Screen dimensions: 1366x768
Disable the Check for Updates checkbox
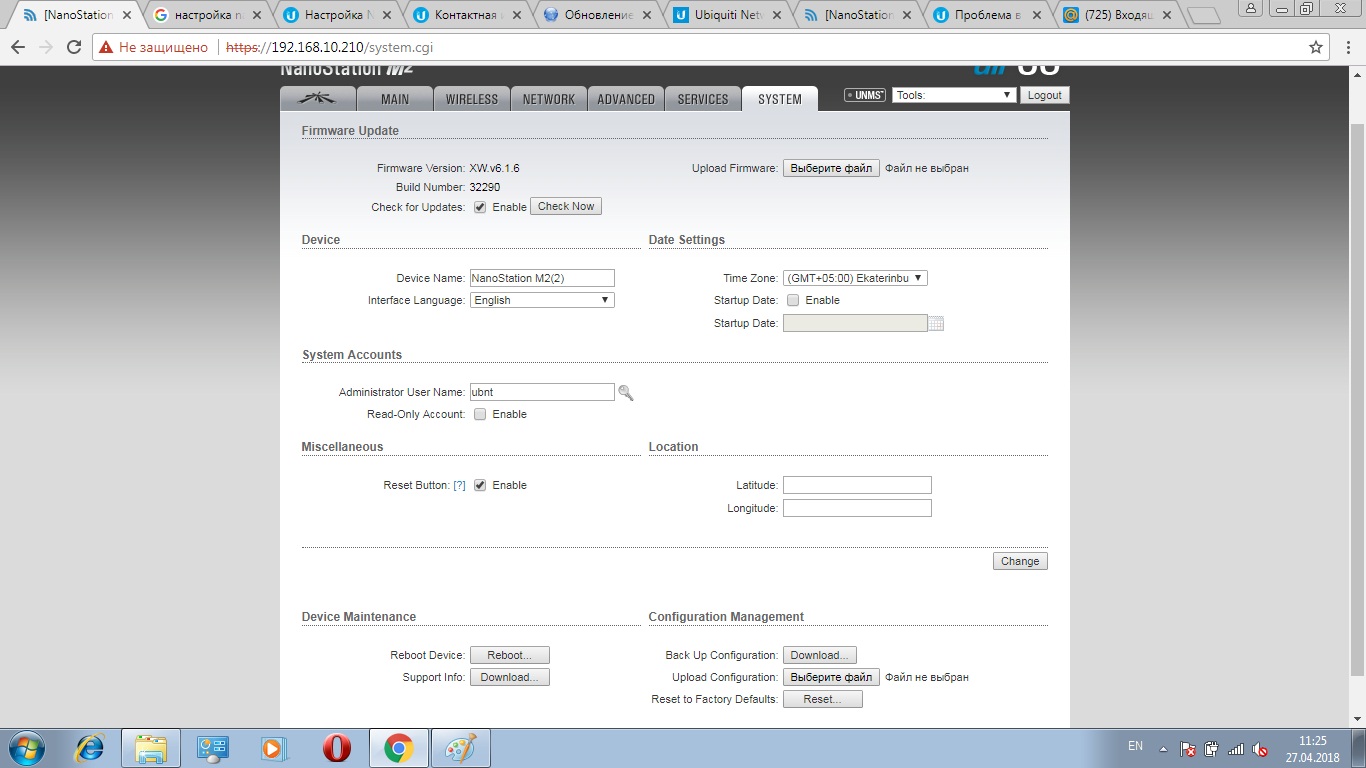(x=480, y=207)
